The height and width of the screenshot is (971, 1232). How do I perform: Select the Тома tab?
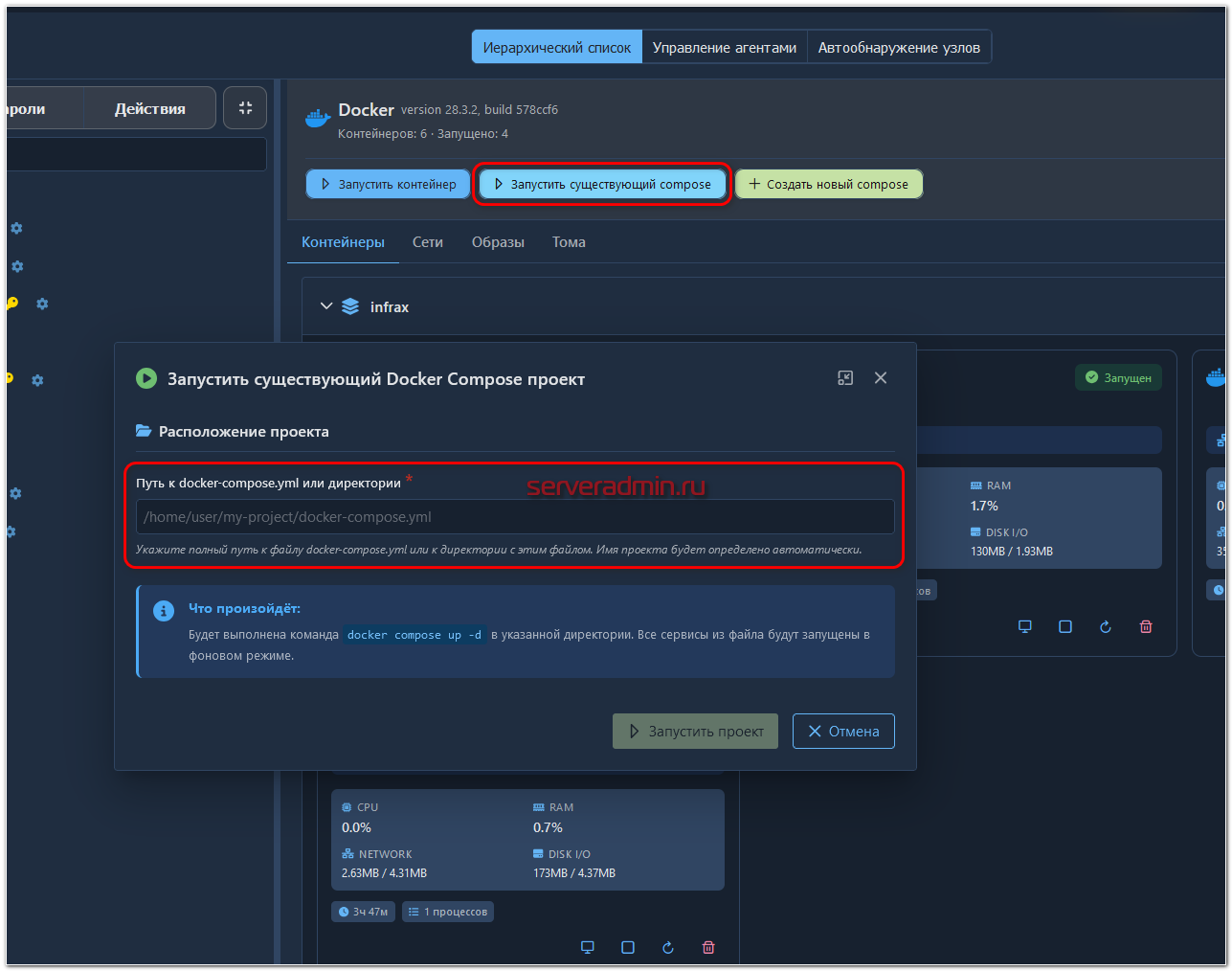click(x=569, y=242)
